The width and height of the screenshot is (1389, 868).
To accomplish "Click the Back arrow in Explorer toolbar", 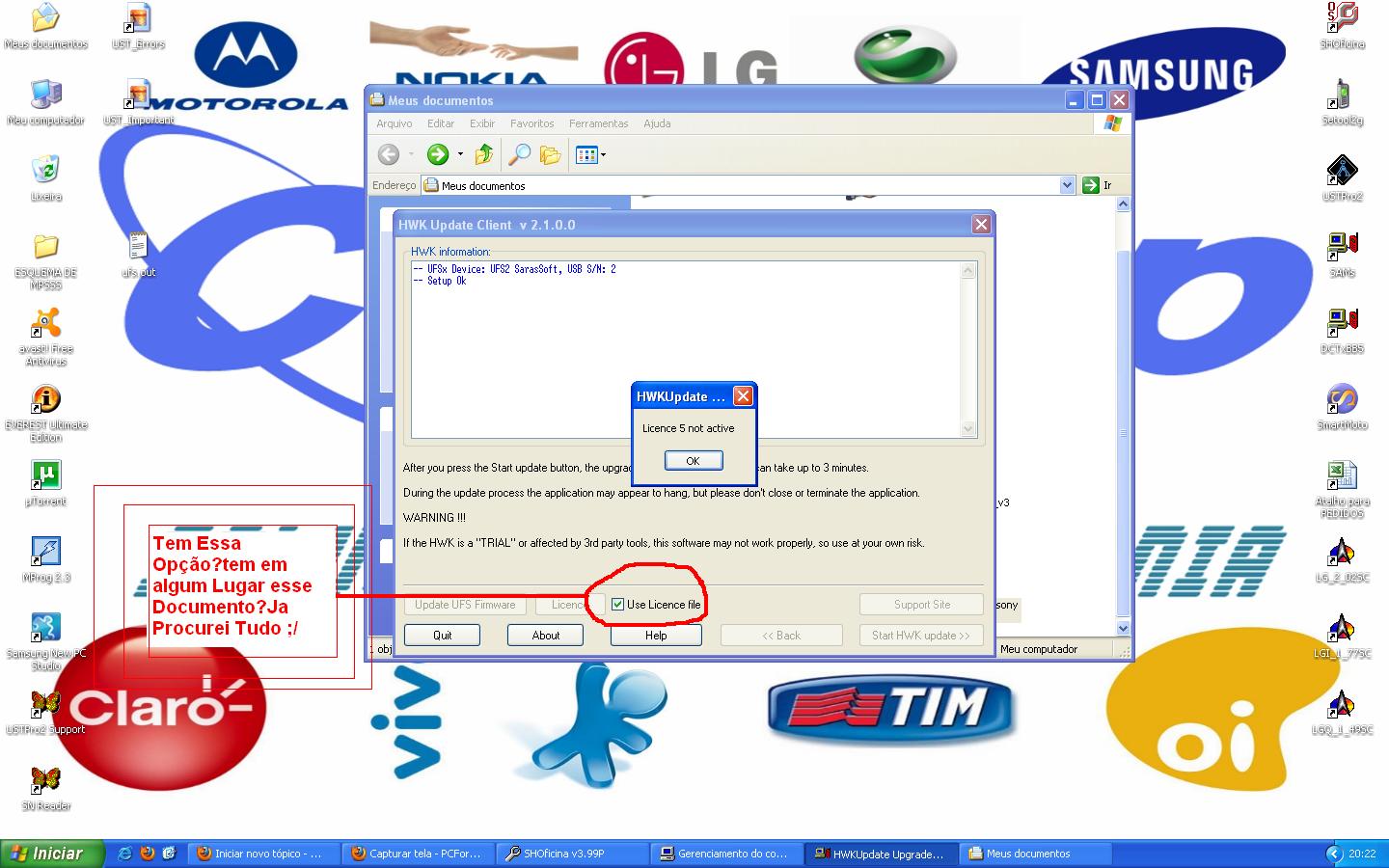I will (389, 154).
